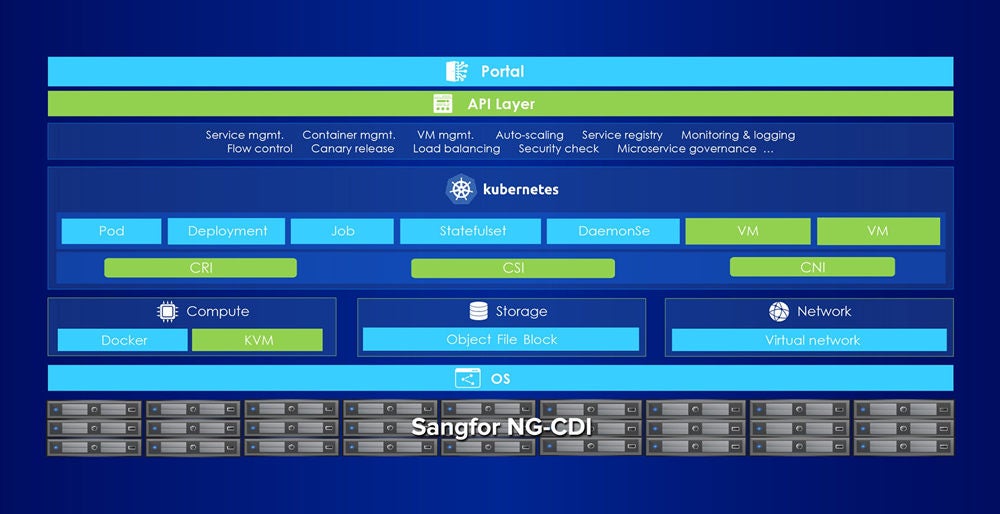The image size is (1000, 514).
Task: Click the Docker block under Compute
Action: point(122,340)
